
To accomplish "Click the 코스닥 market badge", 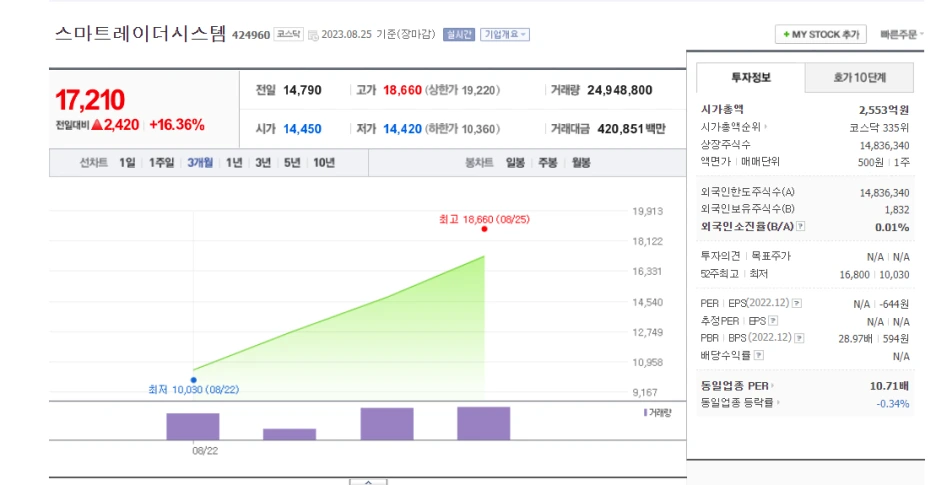I will pyautogui.click(x=288, y=35).
